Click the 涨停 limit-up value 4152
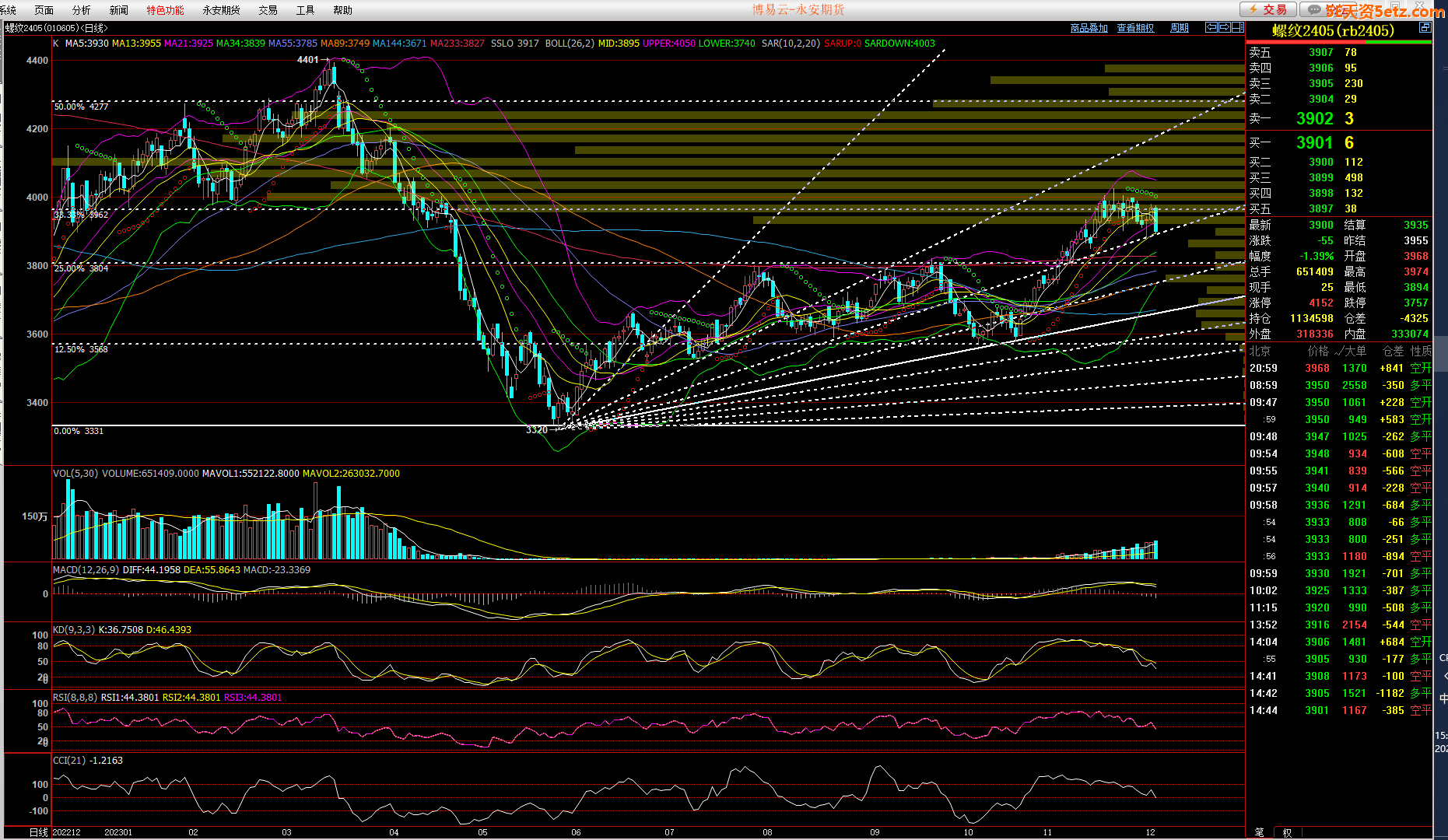The image size is (1448, 840). [1321, 303]
